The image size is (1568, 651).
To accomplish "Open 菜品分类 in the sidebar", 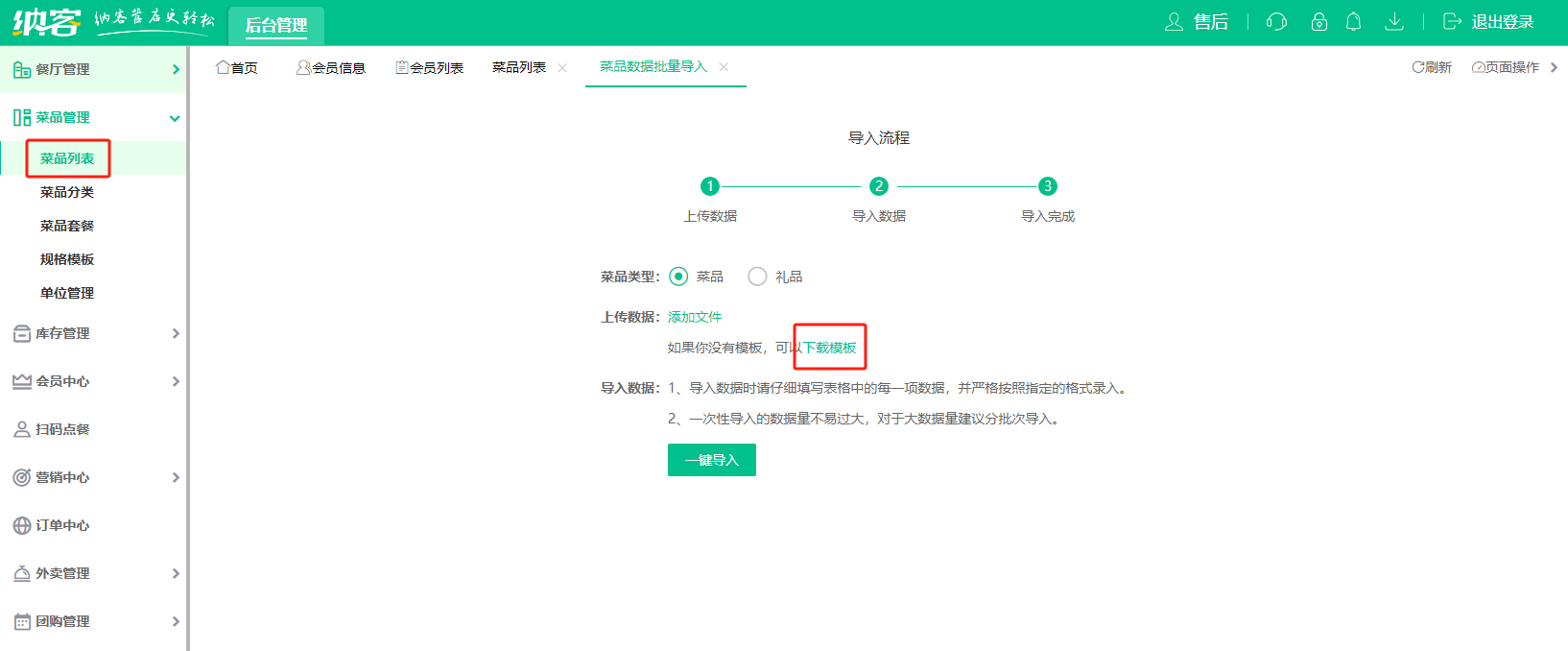I will point(67,192).
